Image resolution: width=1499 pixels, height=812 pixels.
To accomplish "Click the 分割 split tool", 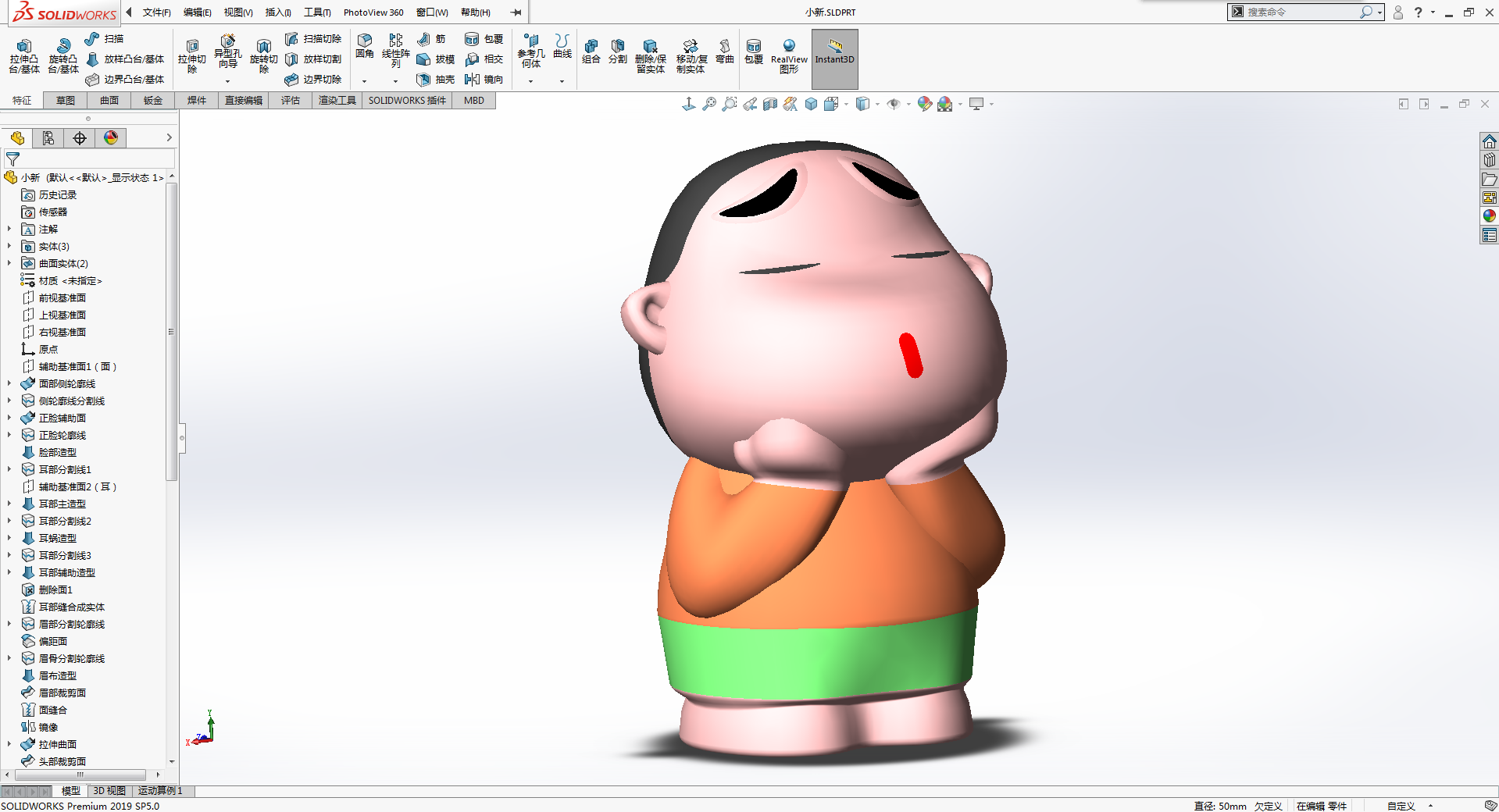I will point(618,52).
